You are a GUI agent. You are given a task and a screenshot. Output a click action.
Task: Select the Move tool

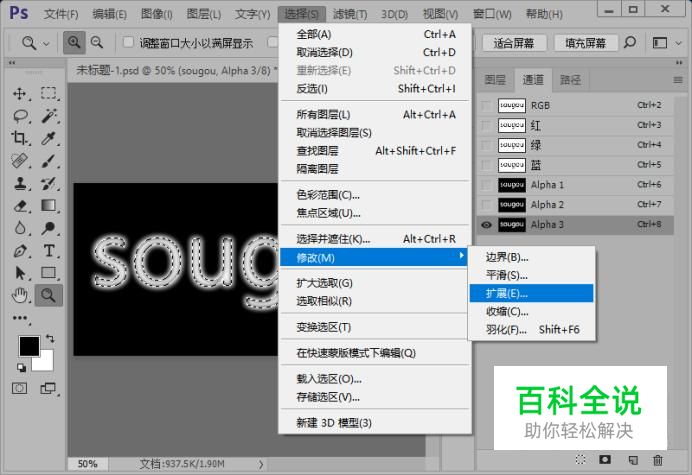(x=19, y=94)
